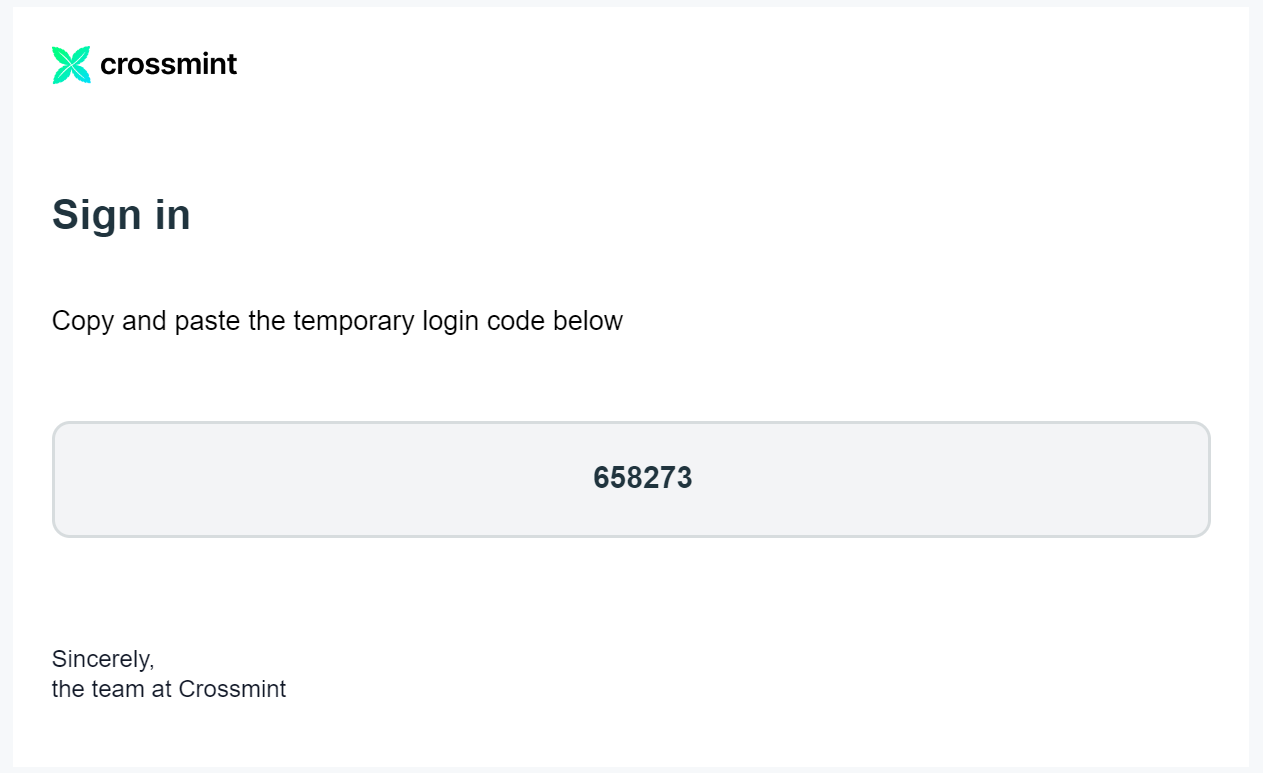Screen dimensions: 1263x773
Task: Click the word "Crossmint" in the signature
Action: (x=232, y=689)
